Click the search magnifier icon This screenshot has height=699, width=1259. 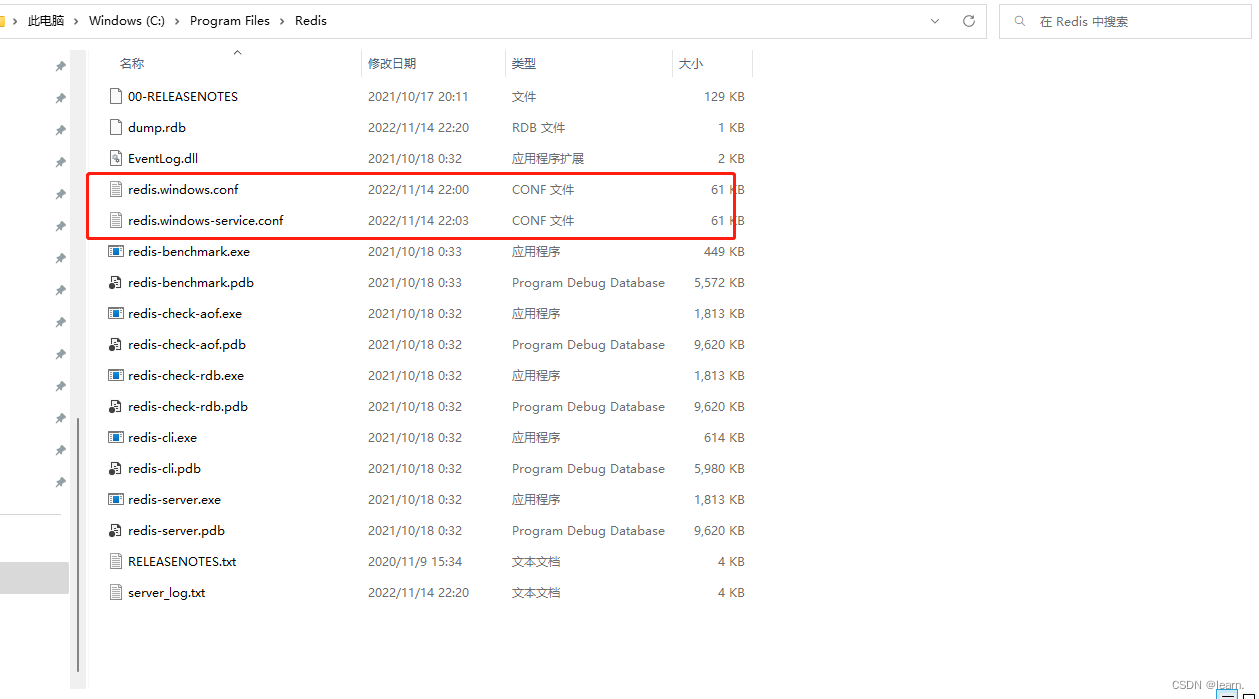click(x=1019, y=20)
